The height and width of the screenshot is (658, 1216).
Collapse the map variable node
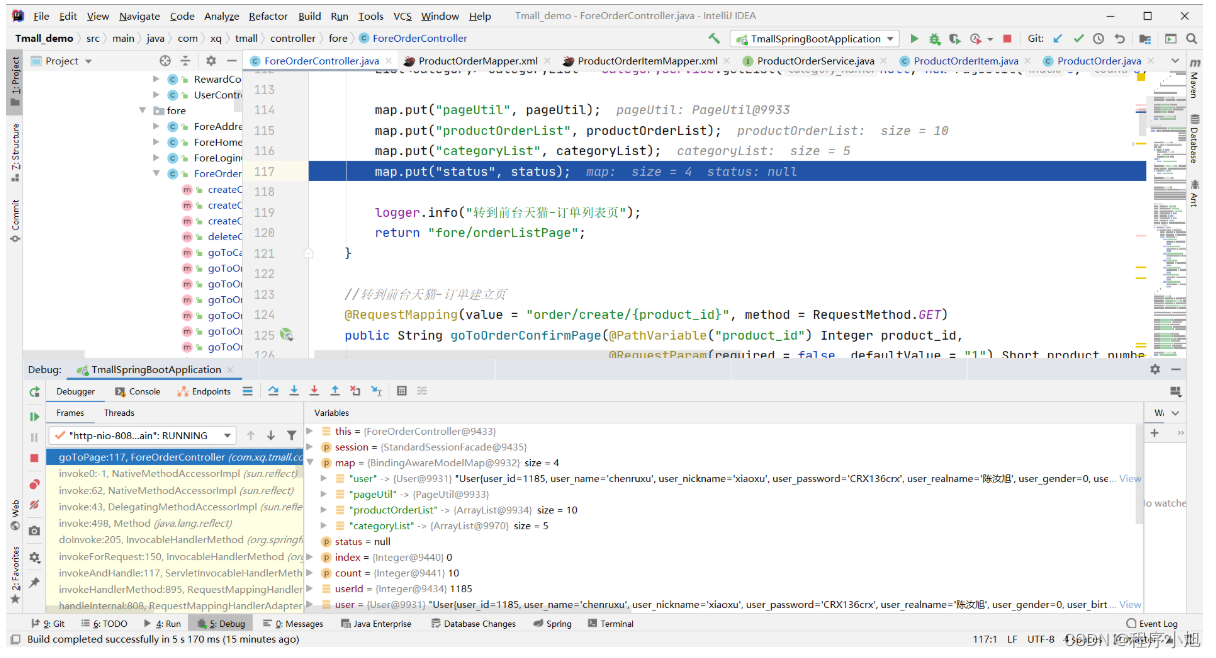coord(310,463)
